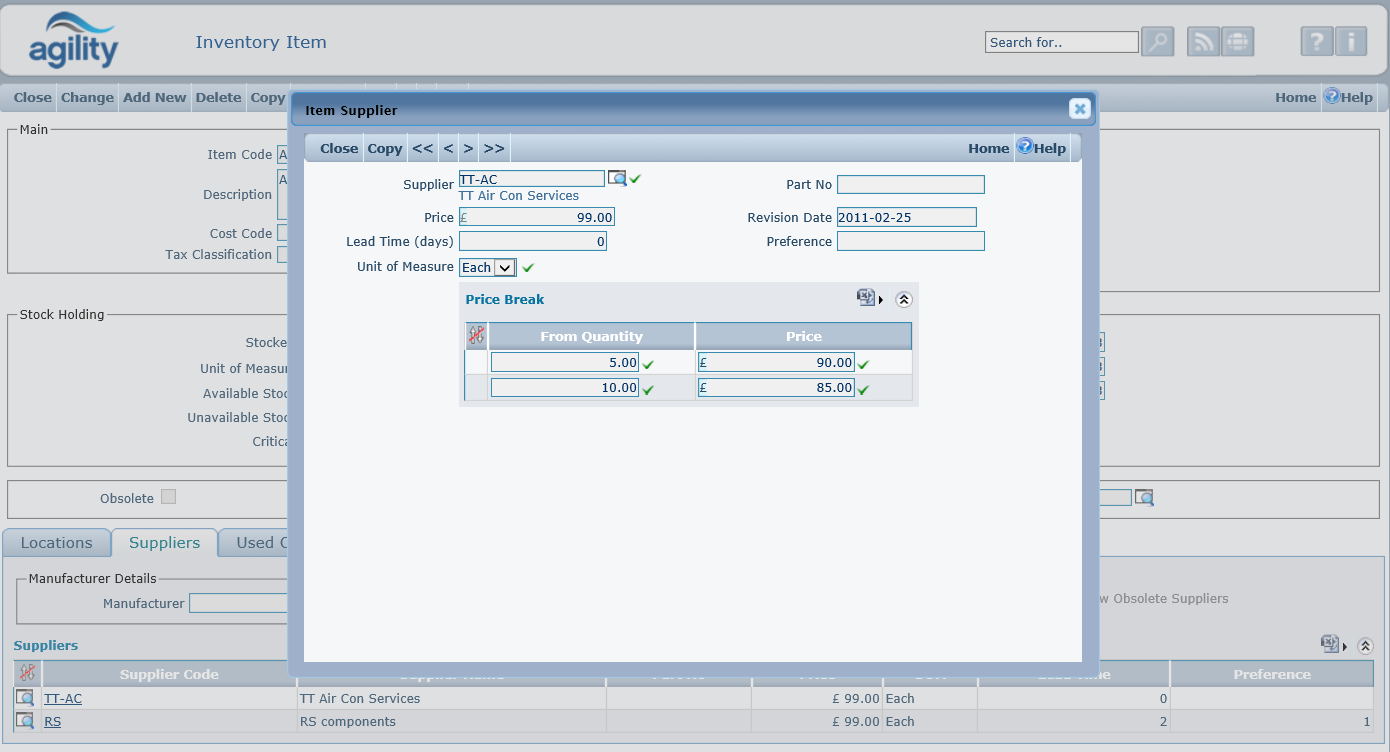The image size is (1390, 752).
Task: Toggle the Obsolete checkbox
Action: [168, 497]
